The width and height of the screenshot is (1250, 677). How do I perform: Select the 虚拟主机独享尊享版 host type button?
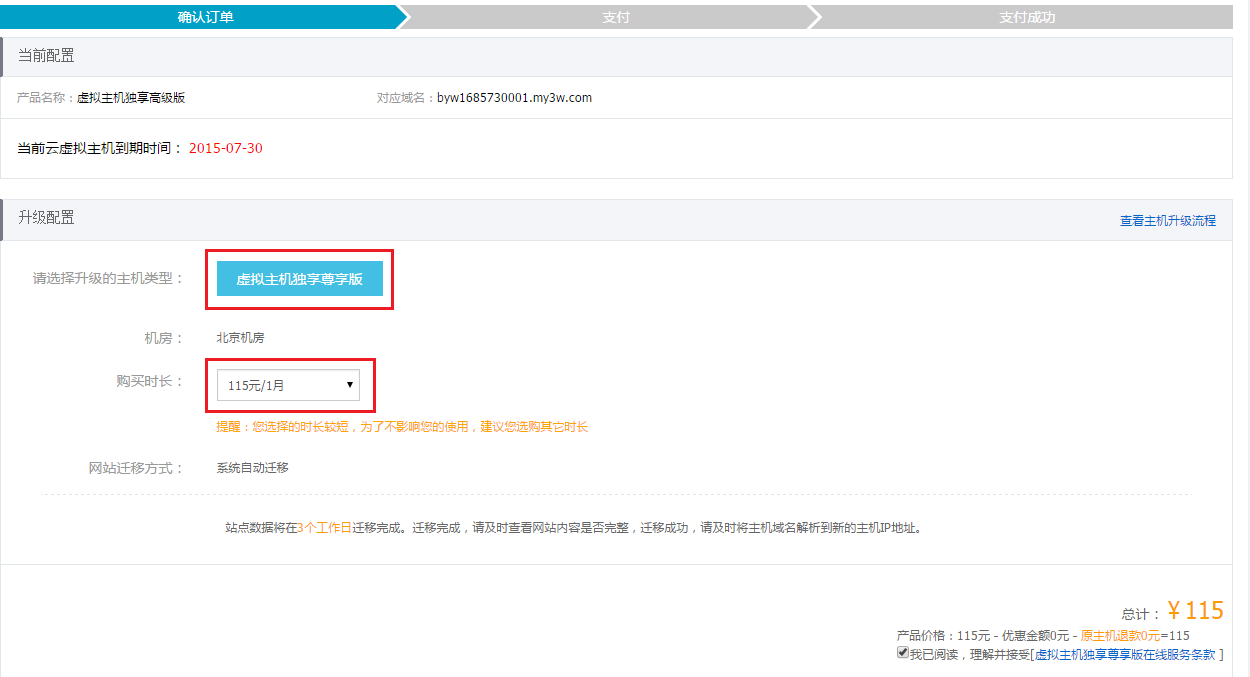click(299, 279)
